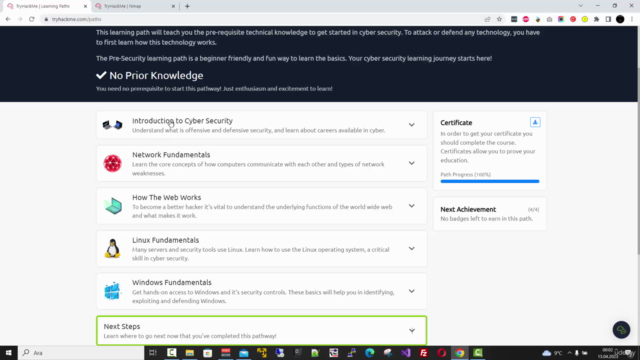Expand the Windows Fundamentals chevron
The height and width of the screenshot is (360, 640).
411,291
